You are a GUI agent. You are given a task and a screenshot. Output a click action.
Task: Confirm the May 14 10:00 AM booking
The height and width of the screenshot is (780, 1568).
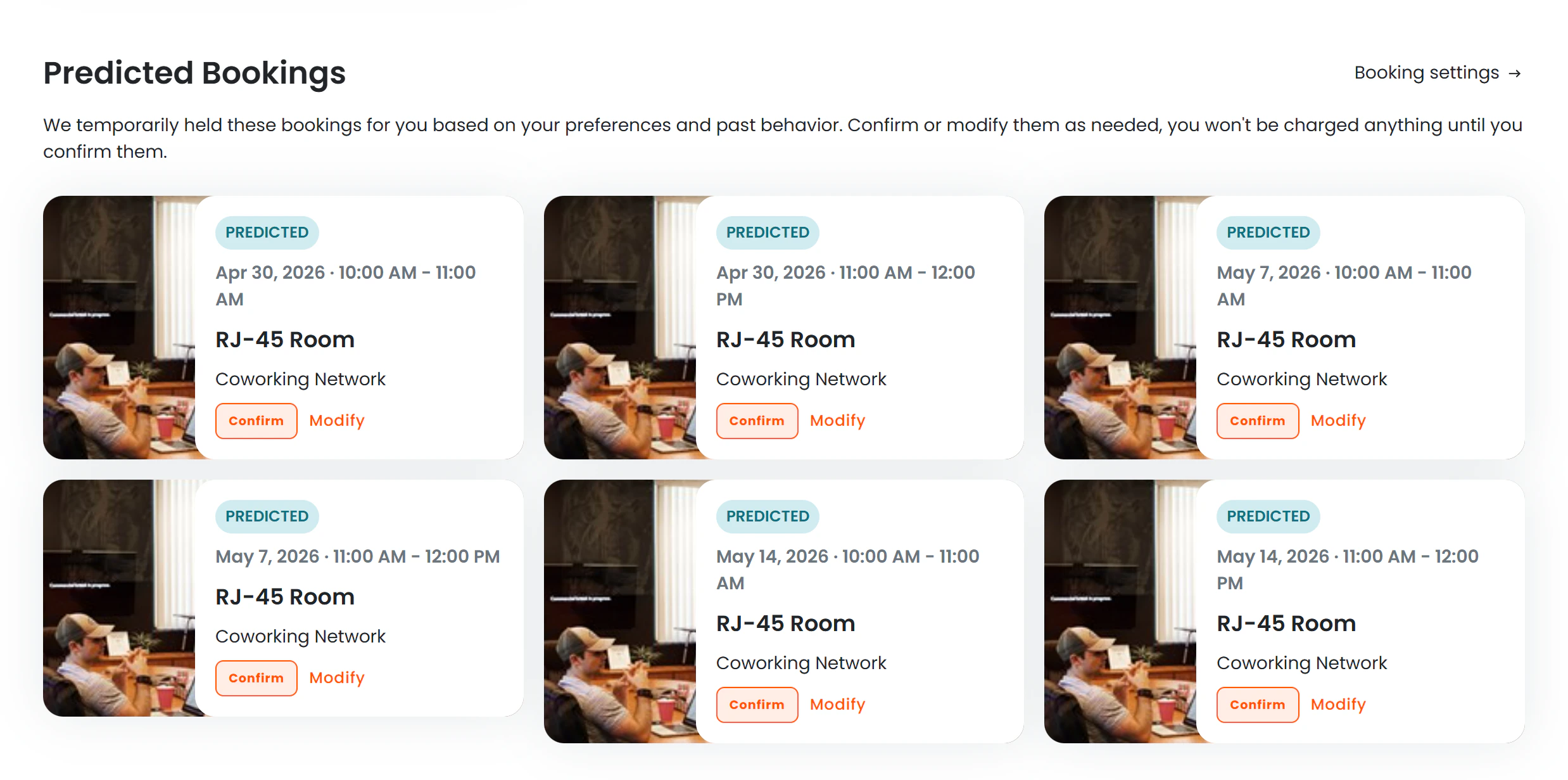point(757,704)
